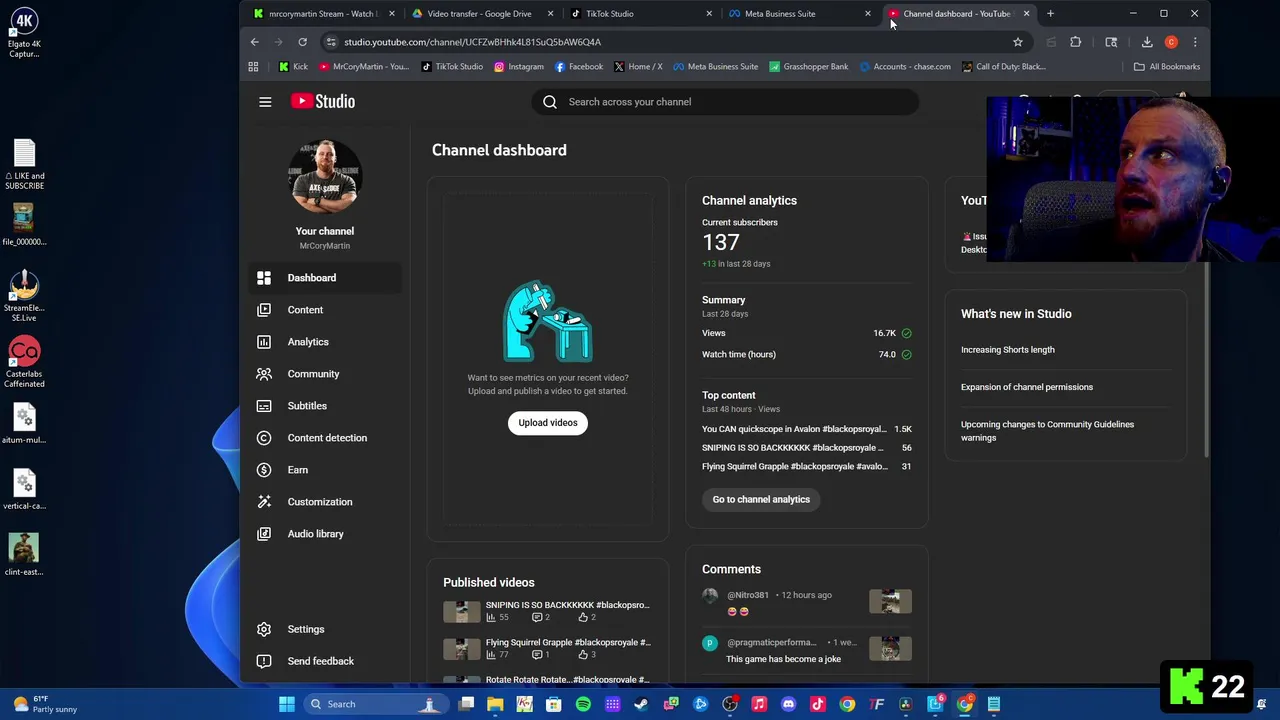Click the Settings gear icon in sidebar

tap(264, 629)
